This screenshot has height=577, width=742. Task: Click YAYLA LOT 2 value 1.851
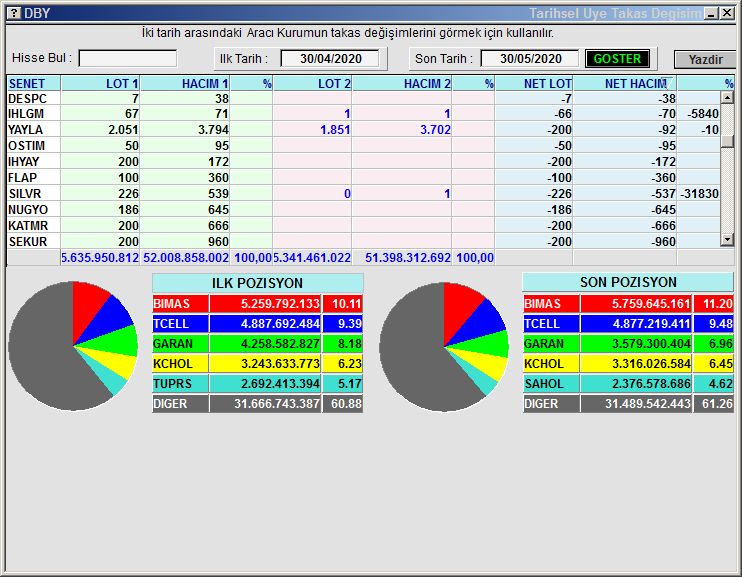coord(335,130)
